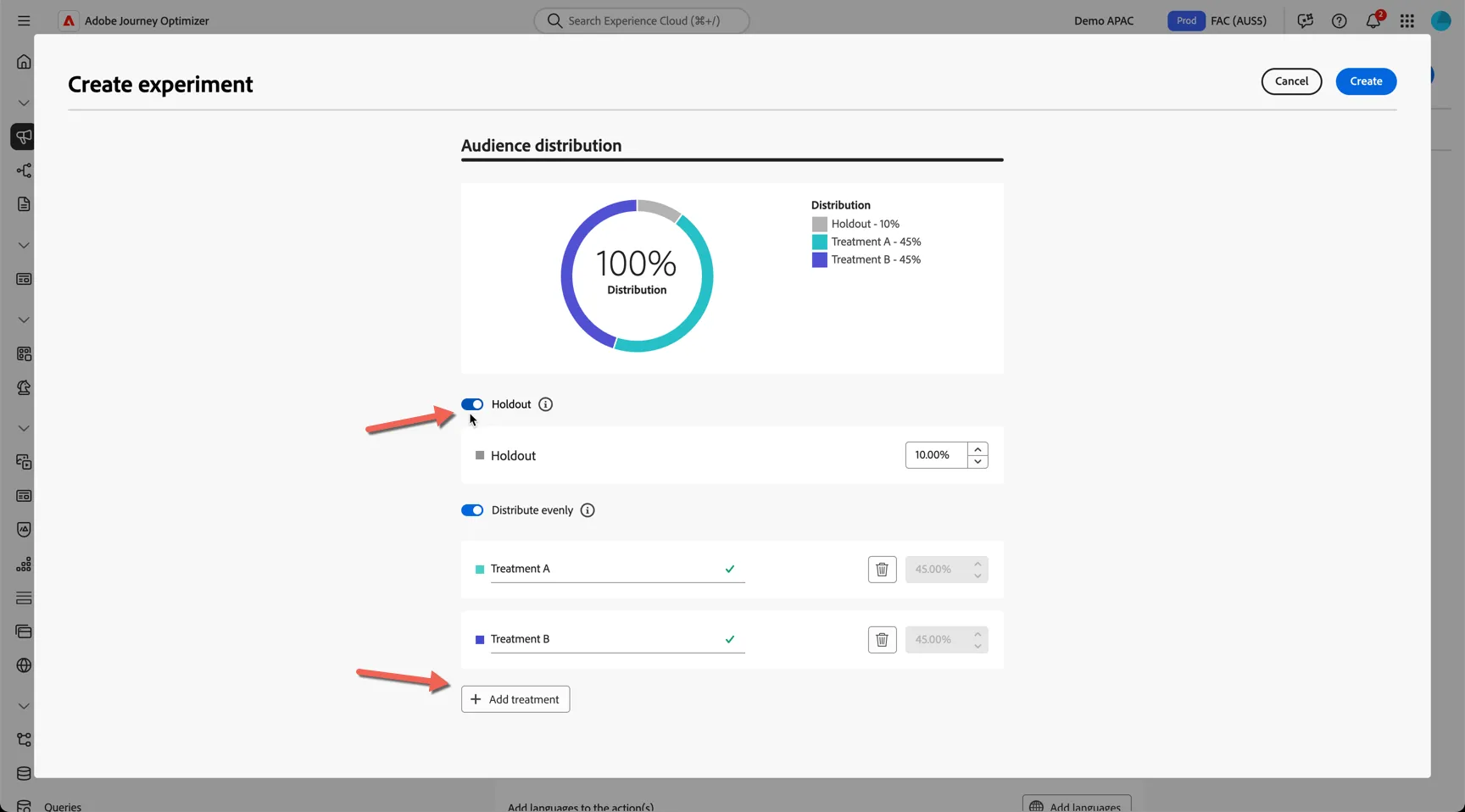Cancel the experiment creation
Viewport: 1465px width, 812px height.
click(x=1291, y=81)
